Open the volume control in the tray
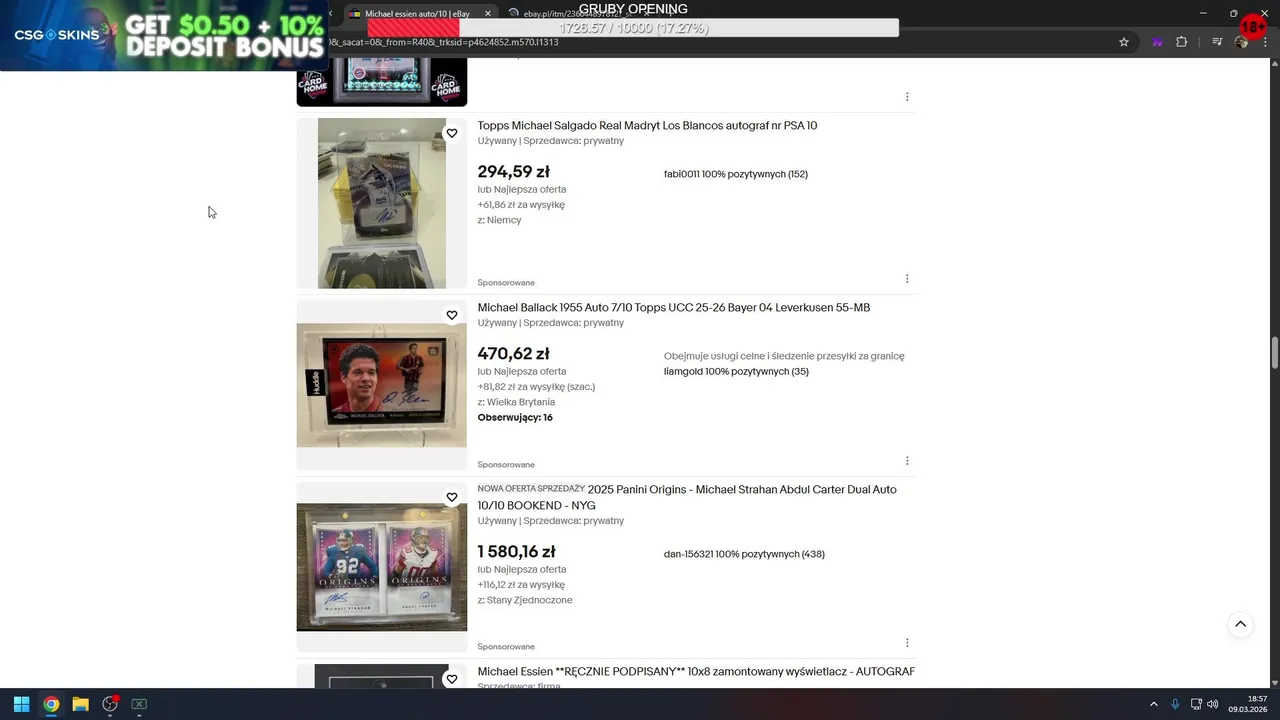 [1212, 704]
